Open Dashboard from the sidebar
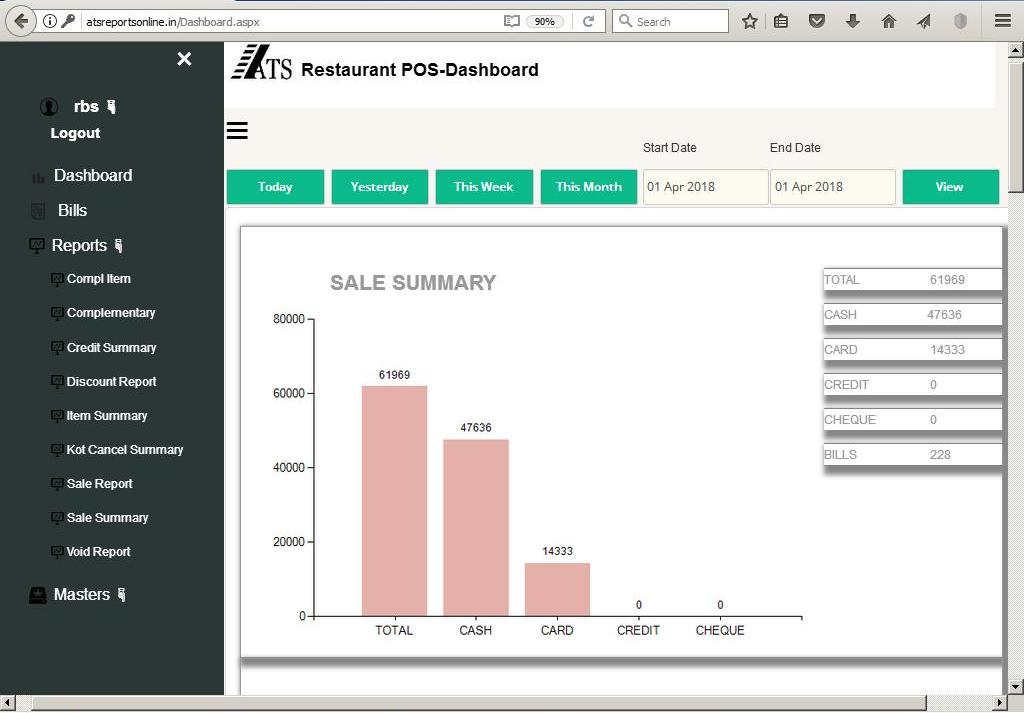 tap(93, 175)
